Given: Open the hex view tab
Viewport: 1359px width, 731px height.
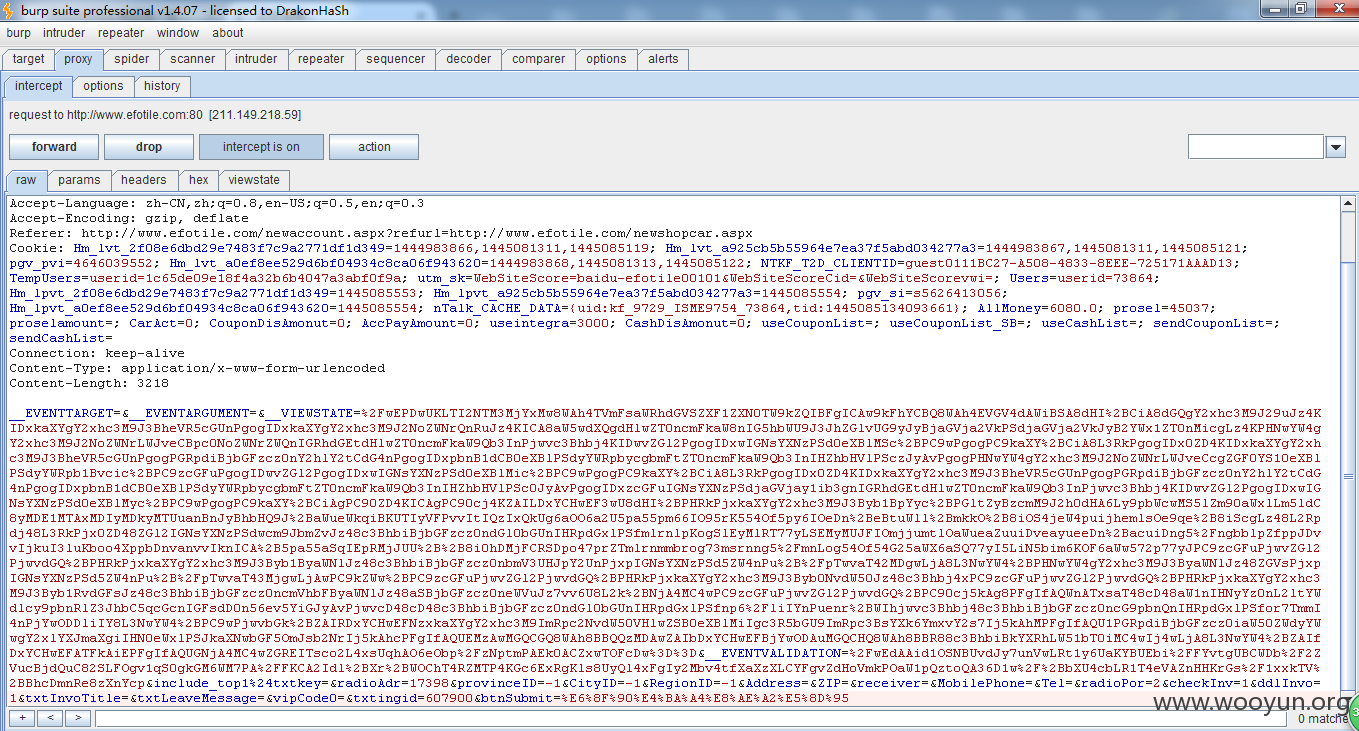Looking at the screenshot, I should [199, 180].
